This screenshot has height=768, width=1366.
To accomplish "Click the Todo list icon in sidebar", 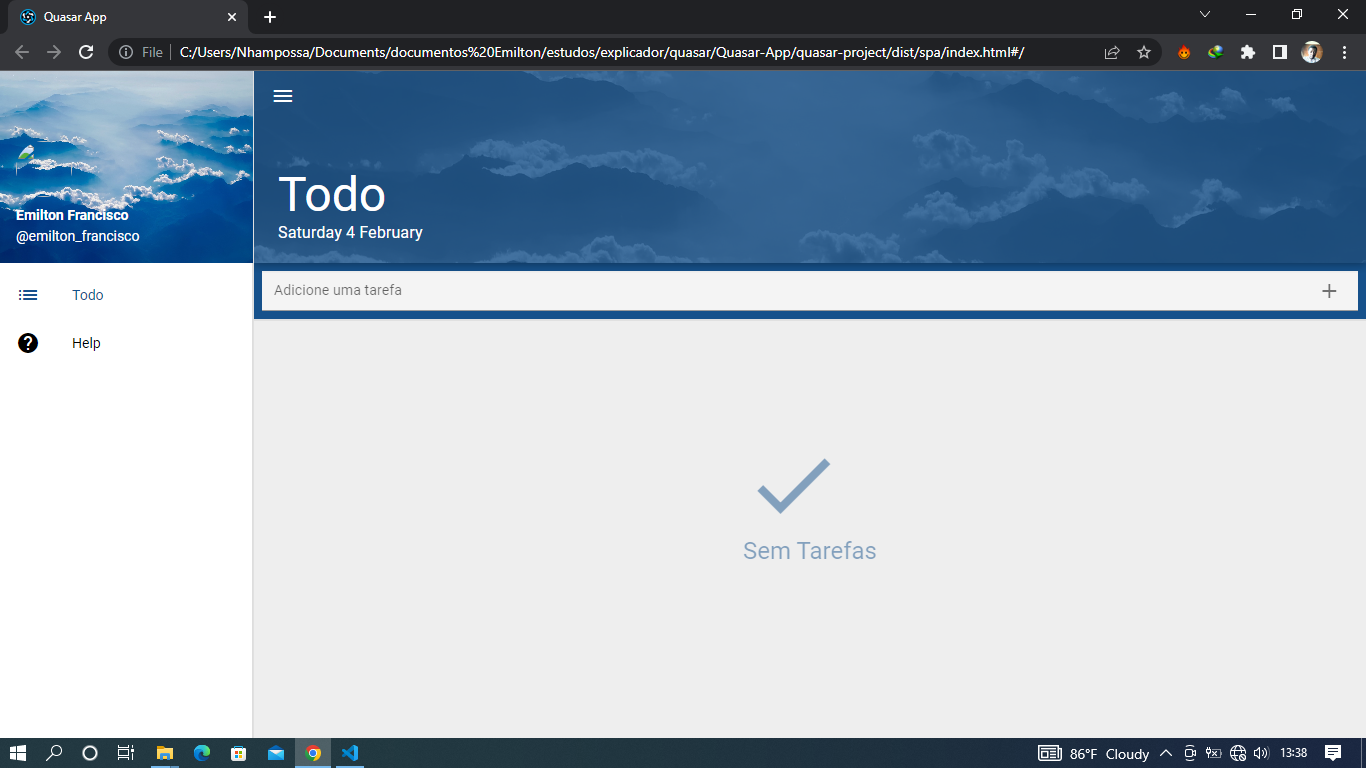I will coord(28,295).
